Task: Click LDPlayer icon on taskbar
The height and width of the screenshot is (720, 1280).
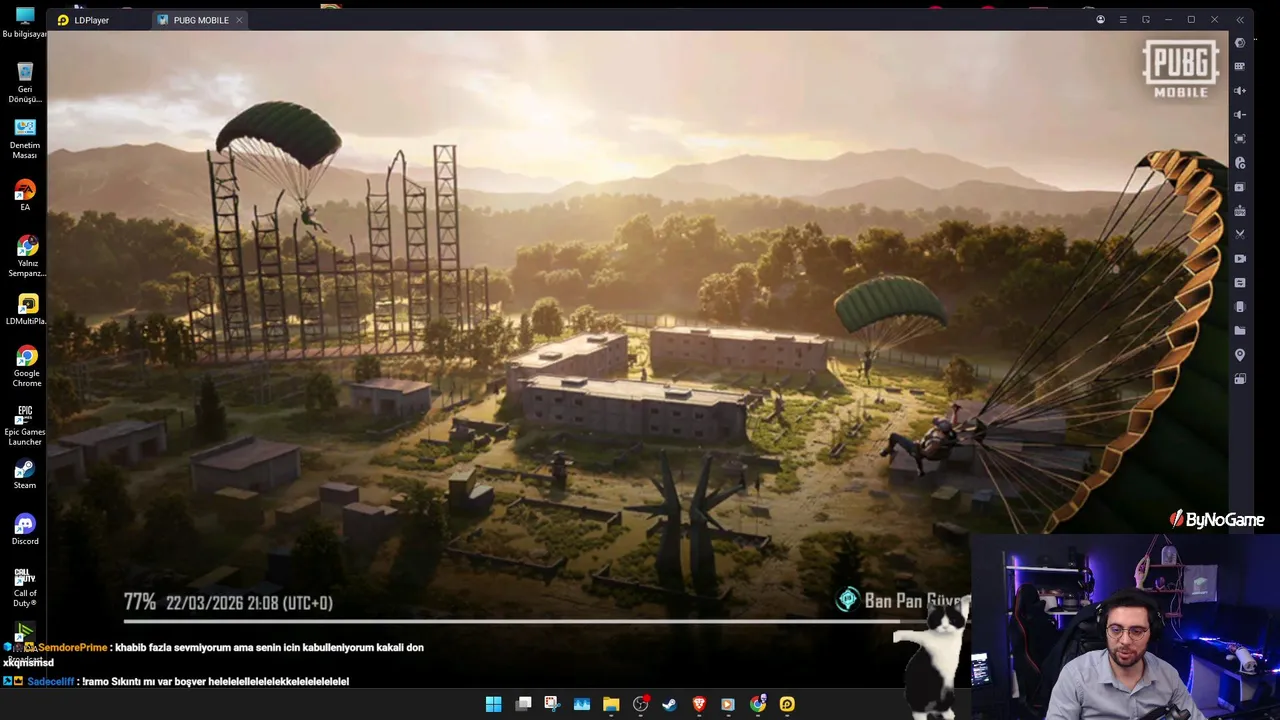Action: click(787, 704)
